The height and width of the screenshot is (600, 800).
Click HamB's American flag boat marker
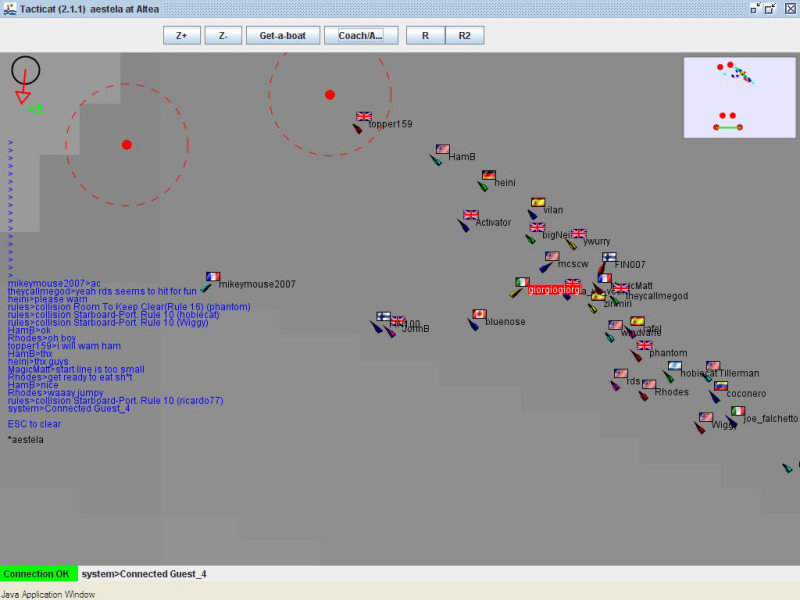click(442, 151)
